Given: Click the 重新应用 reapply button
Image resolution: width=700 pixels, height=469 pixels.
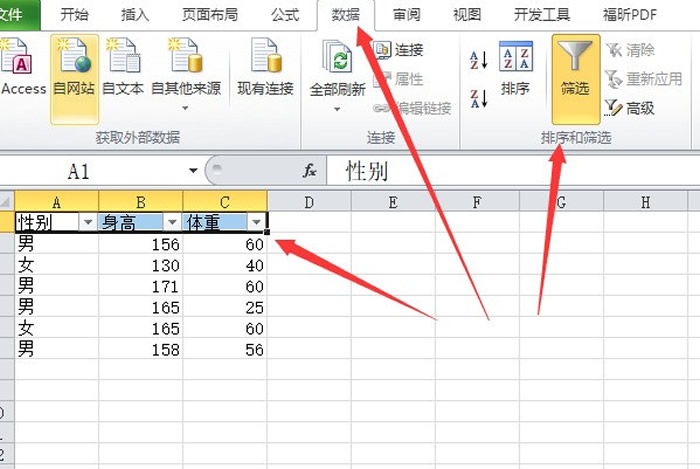Looking at the screenshot, I should pos(644,79).
